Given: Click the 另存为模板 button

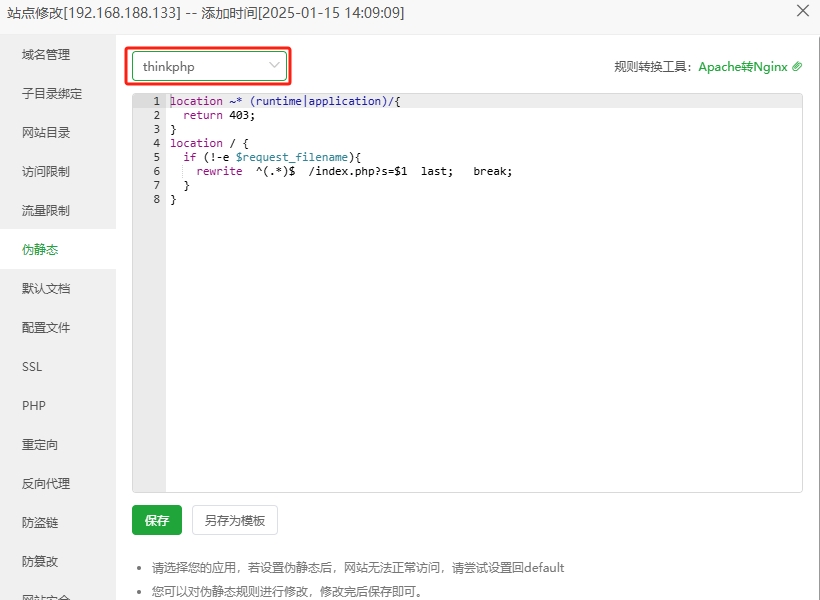Looking at the screenshot, I should [x=235, y=520].
